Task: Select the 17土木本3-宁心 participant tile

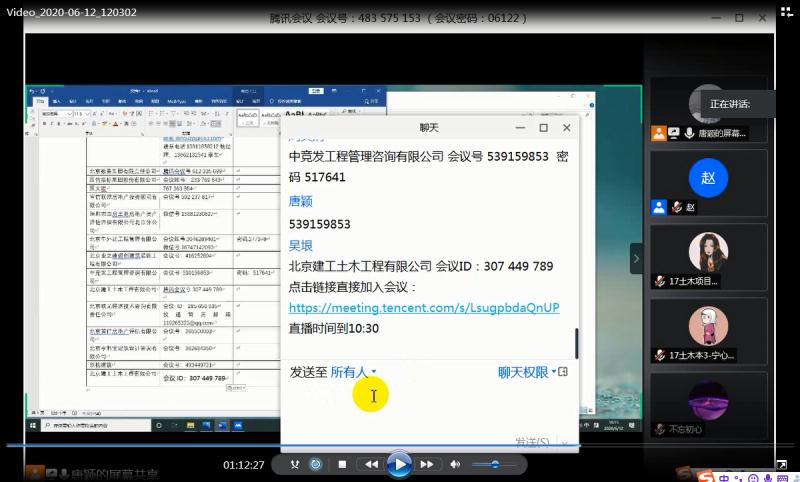Action: pos(709,331)
